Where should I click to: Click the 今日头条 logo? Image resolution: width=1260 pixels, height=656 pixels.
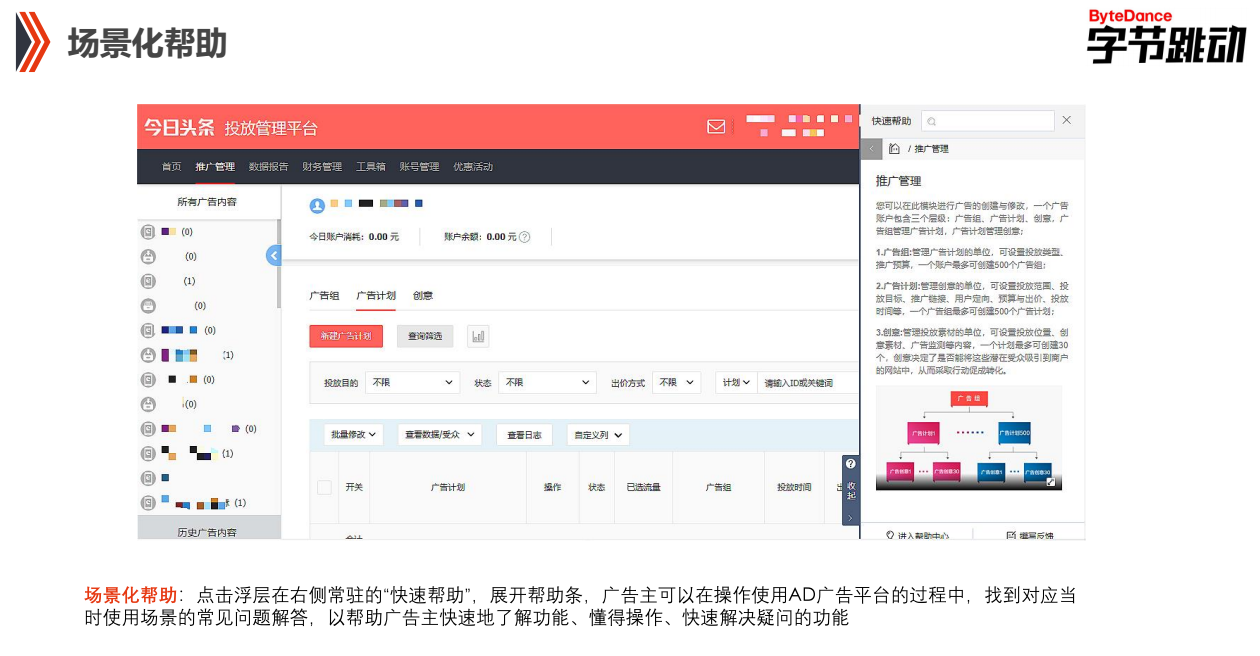tap(178, 126)
